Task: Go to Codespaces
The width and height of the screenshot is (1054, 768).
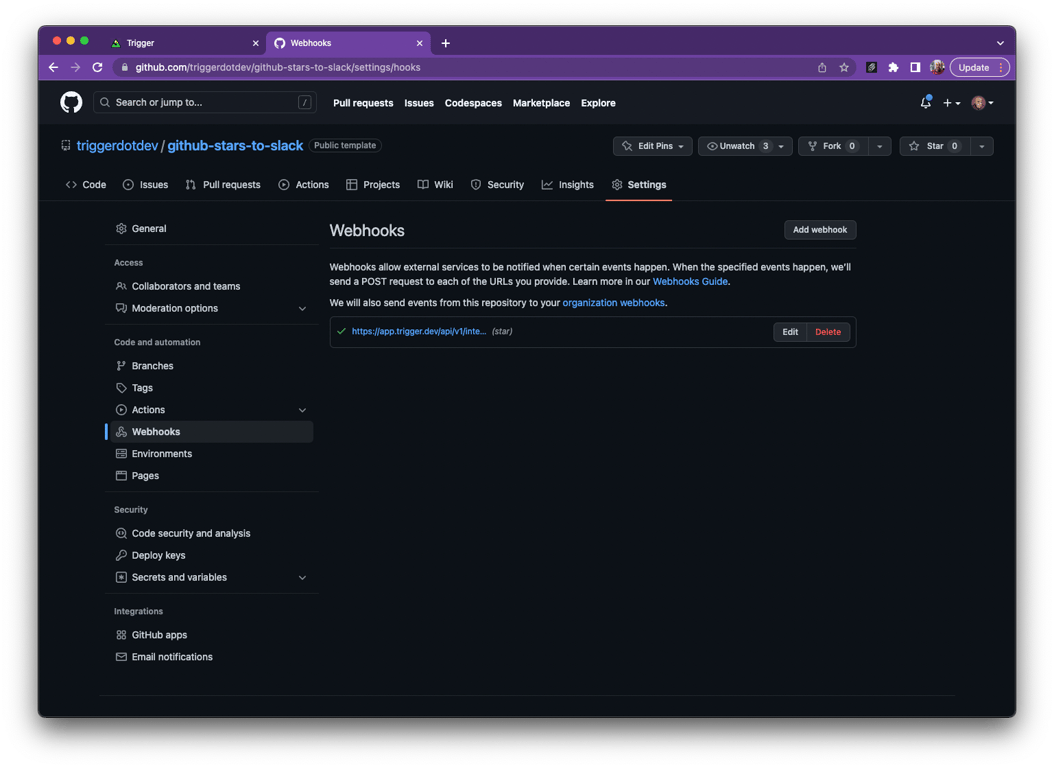Action: point(473,103)
